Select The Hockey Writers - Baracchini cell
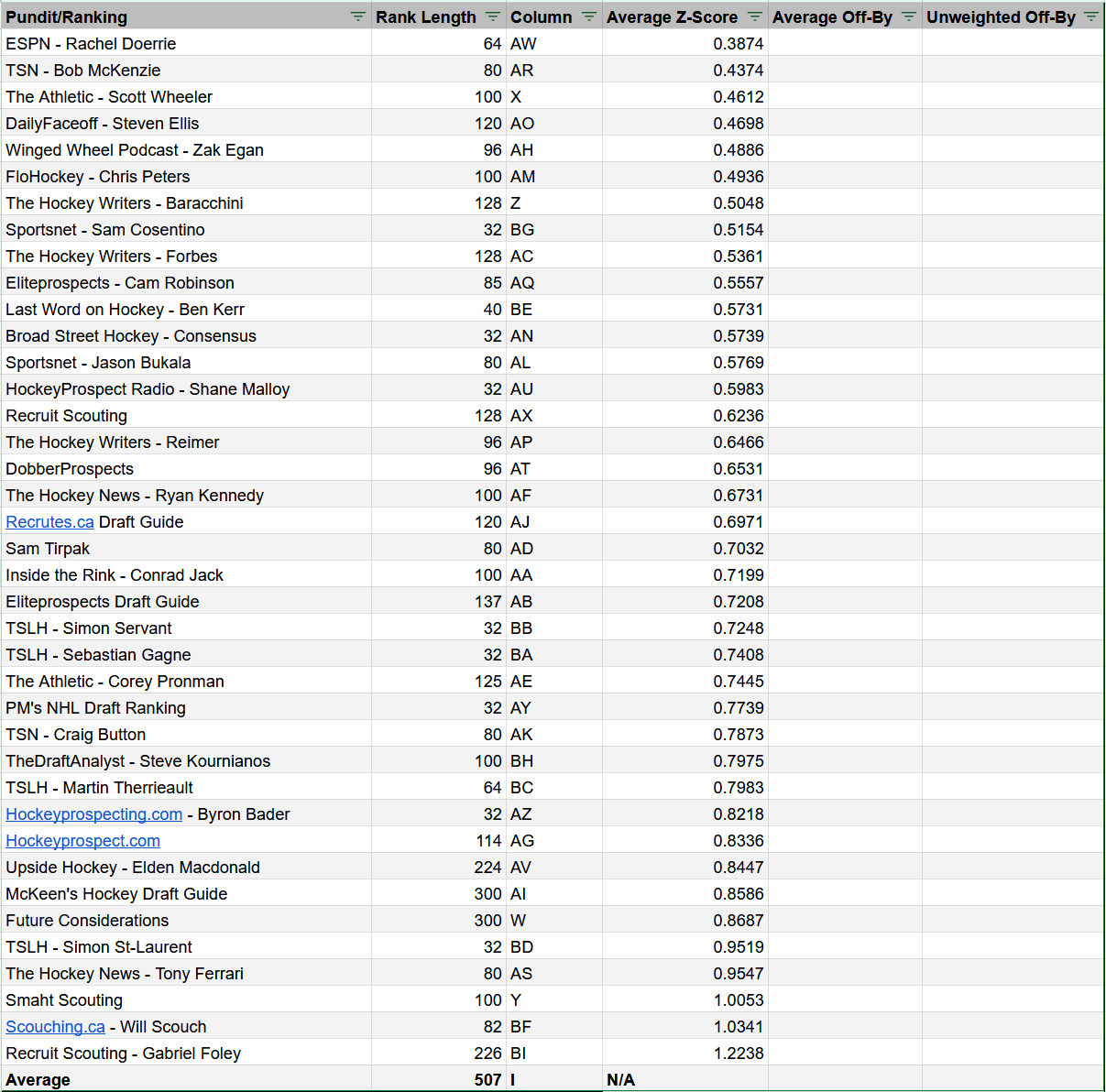The height and width of the screenshot is (1092, 1106). pos(186,202)
